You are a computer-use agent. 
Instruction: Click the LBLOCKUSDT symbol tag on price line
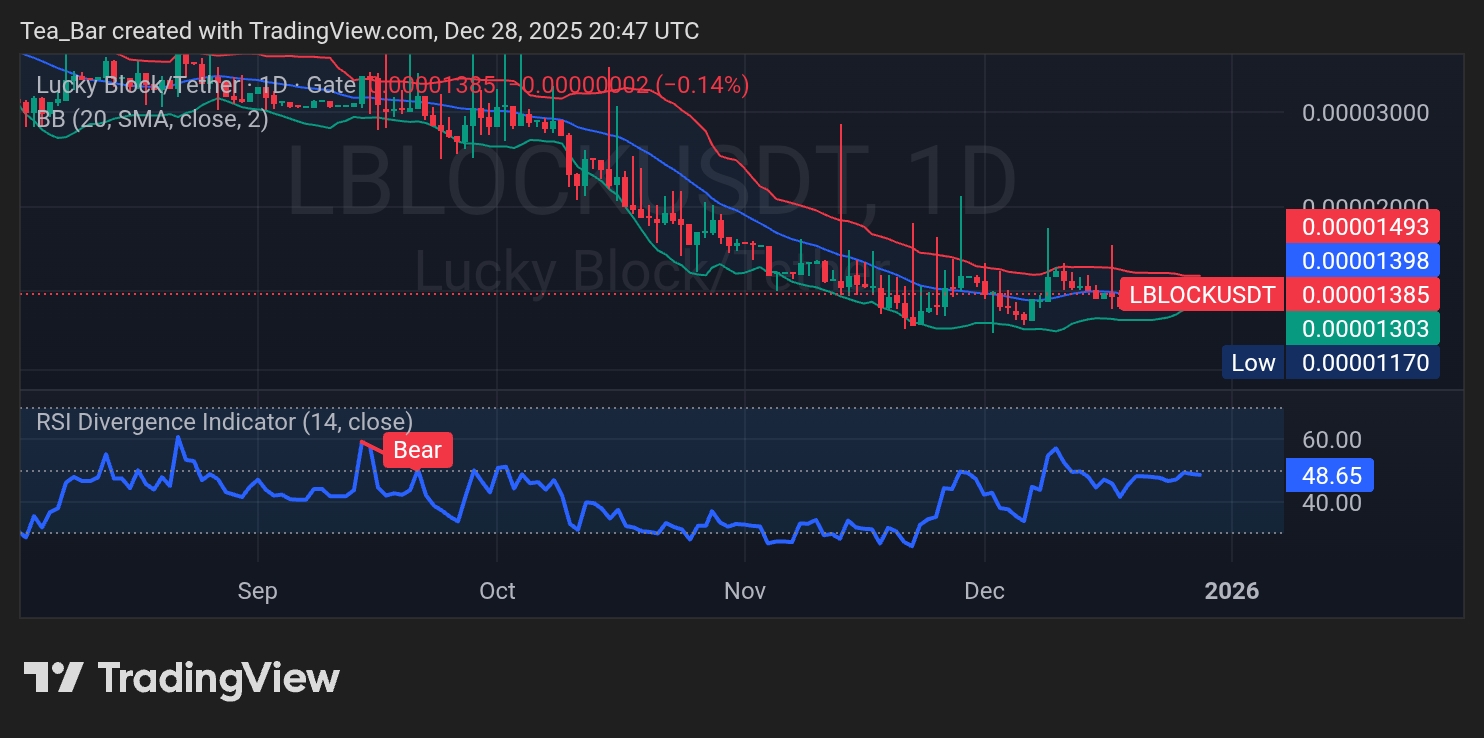(1202, 294)
